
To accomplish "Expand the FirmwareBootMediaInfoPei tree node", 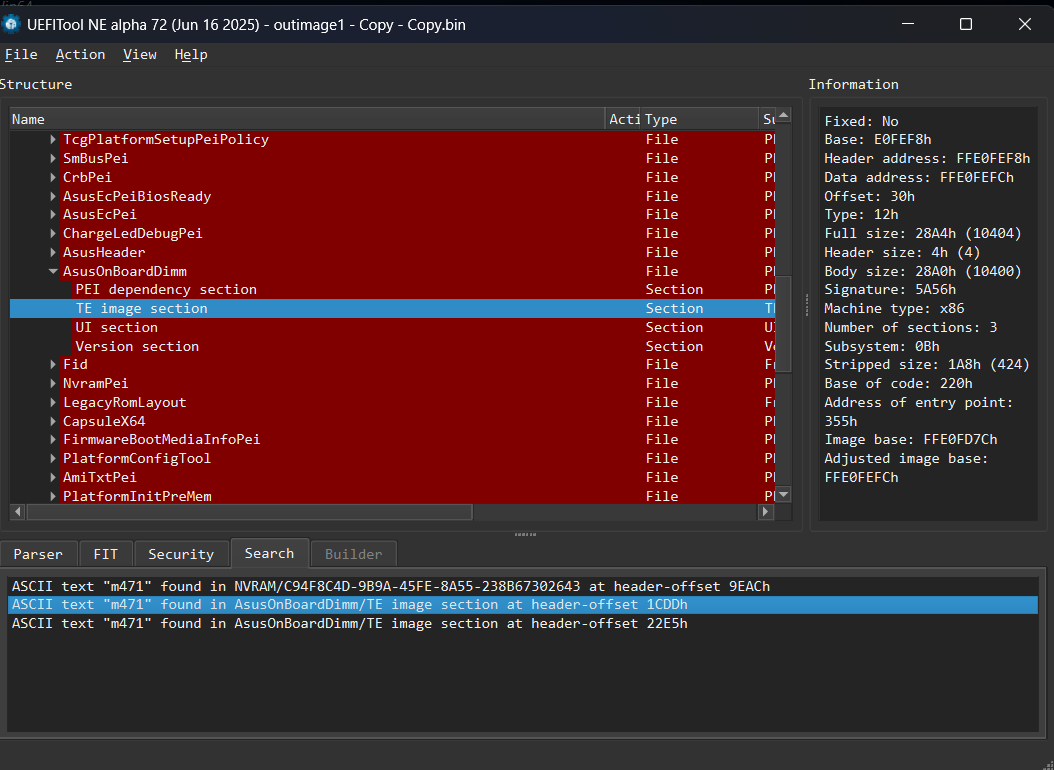I will tap(53, 439).
